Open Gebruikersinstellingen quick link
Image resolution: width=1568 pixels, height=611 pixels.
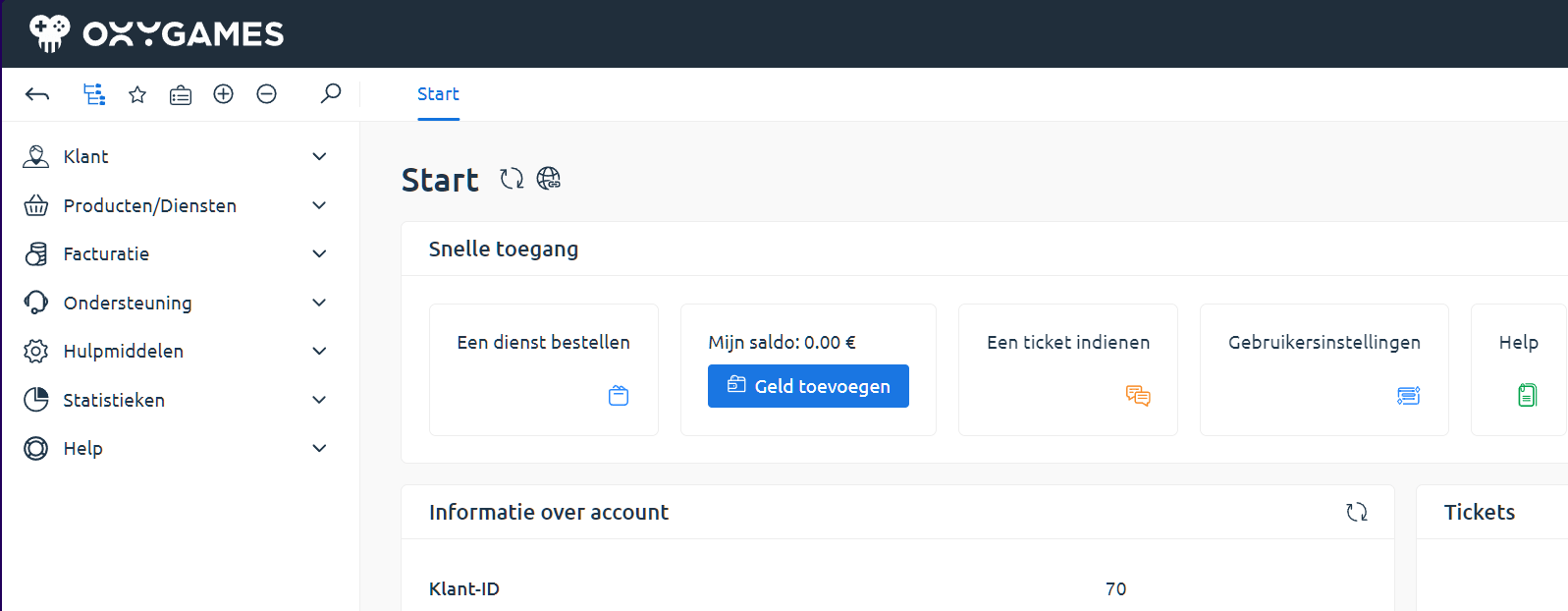pyautogui.click(x=1325, y=369)
